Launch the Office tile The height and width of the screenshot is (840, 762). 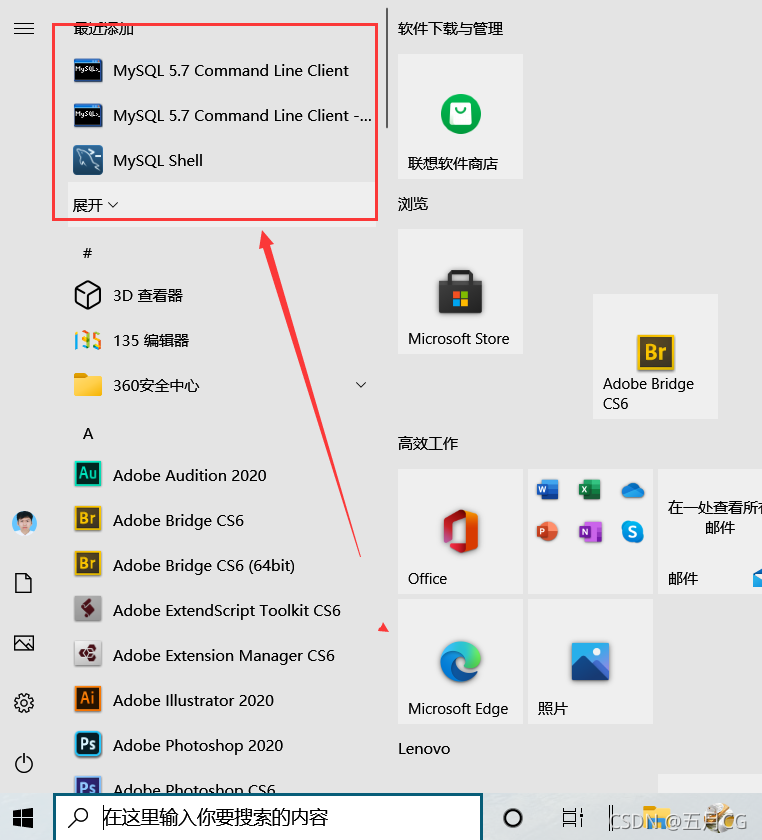click(460, 531)
